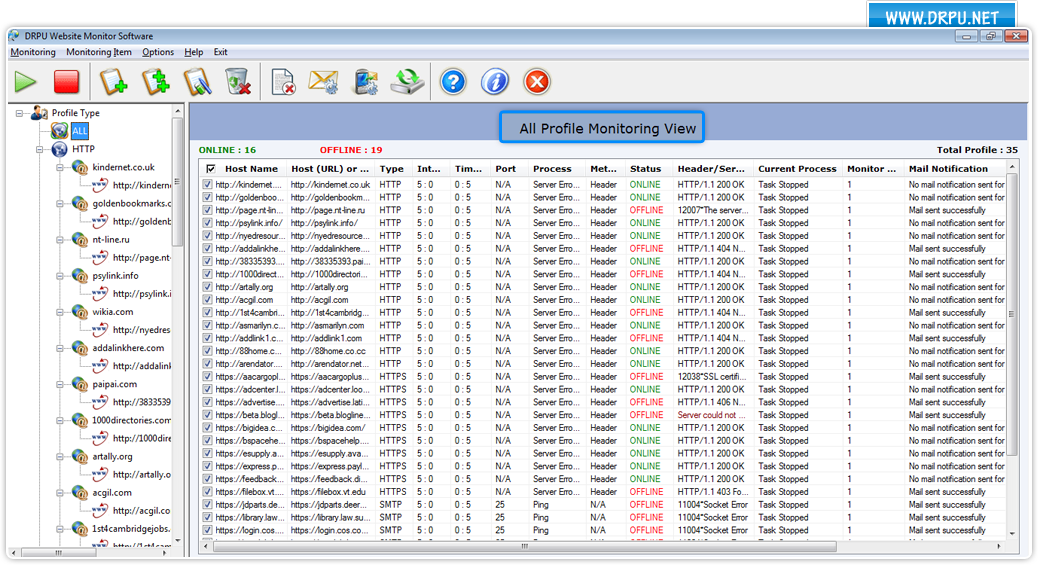This screenshot has width=1038, height=565.
Task: Click the site icon beside wikia.com
Action: tap(80, 311)
